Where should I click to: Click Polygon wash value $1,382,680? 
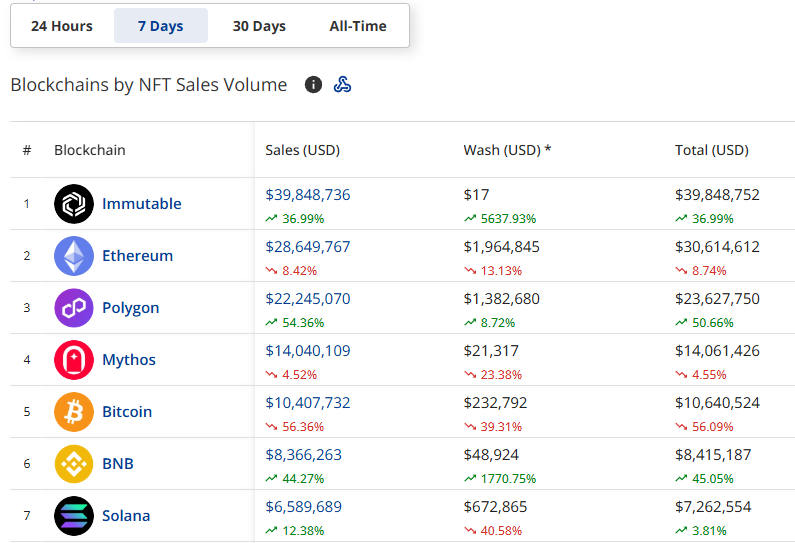501,299
